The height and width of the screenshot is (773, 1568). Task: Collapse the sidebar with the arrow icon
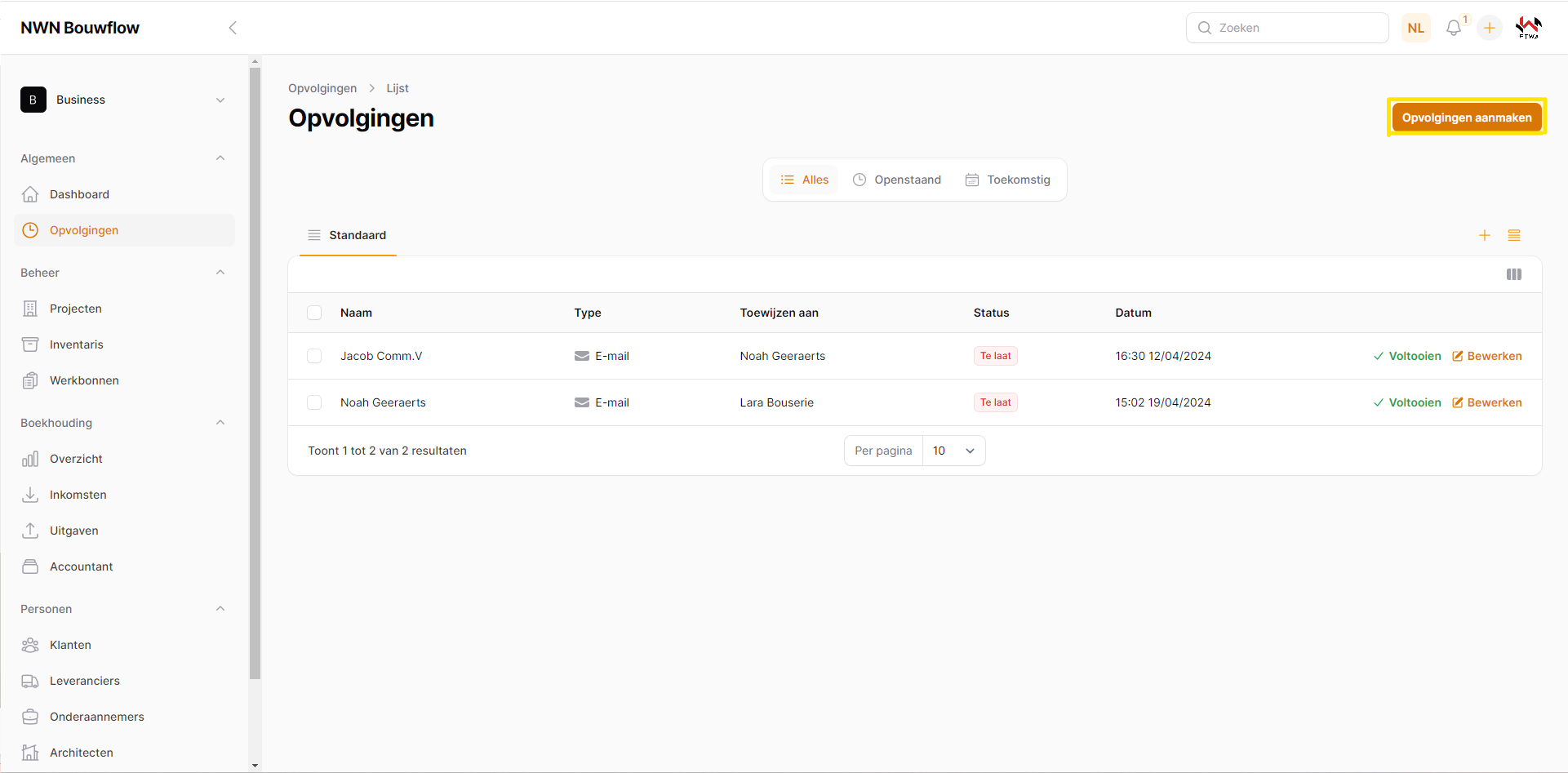coord(233,28)
